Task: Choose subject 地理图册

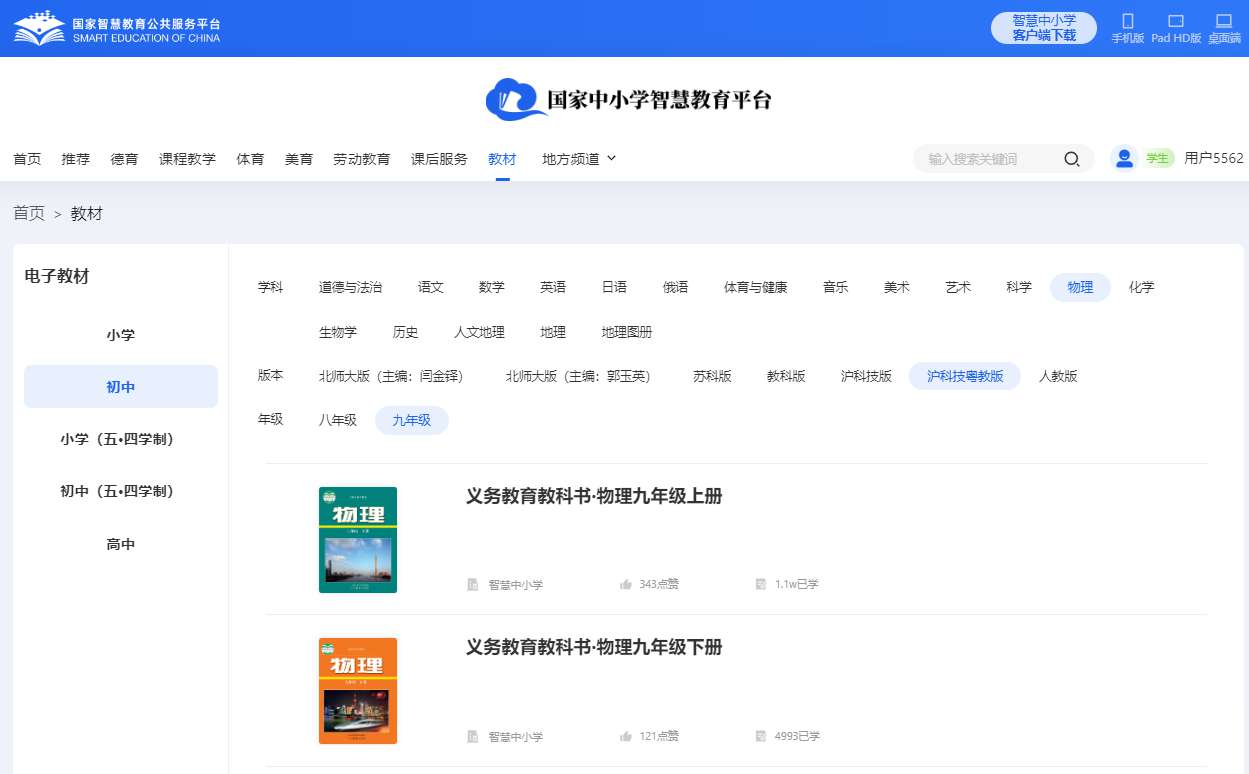Action: point(627,332)
